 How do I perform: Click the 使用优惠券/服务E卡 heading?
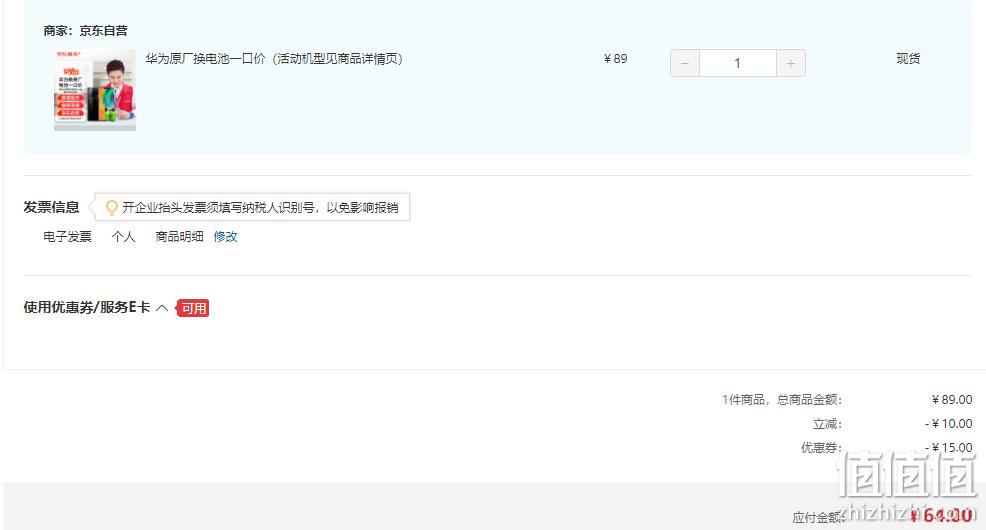coord(87,307)
